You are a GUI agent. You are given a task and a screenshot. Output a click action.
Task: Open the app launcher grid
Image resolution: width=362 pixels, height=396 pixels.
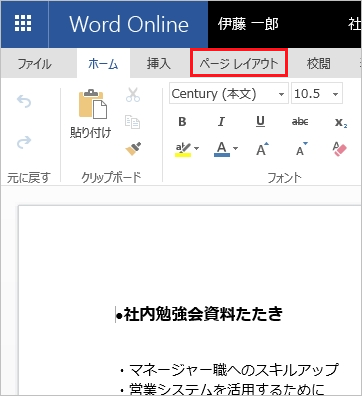23,24
